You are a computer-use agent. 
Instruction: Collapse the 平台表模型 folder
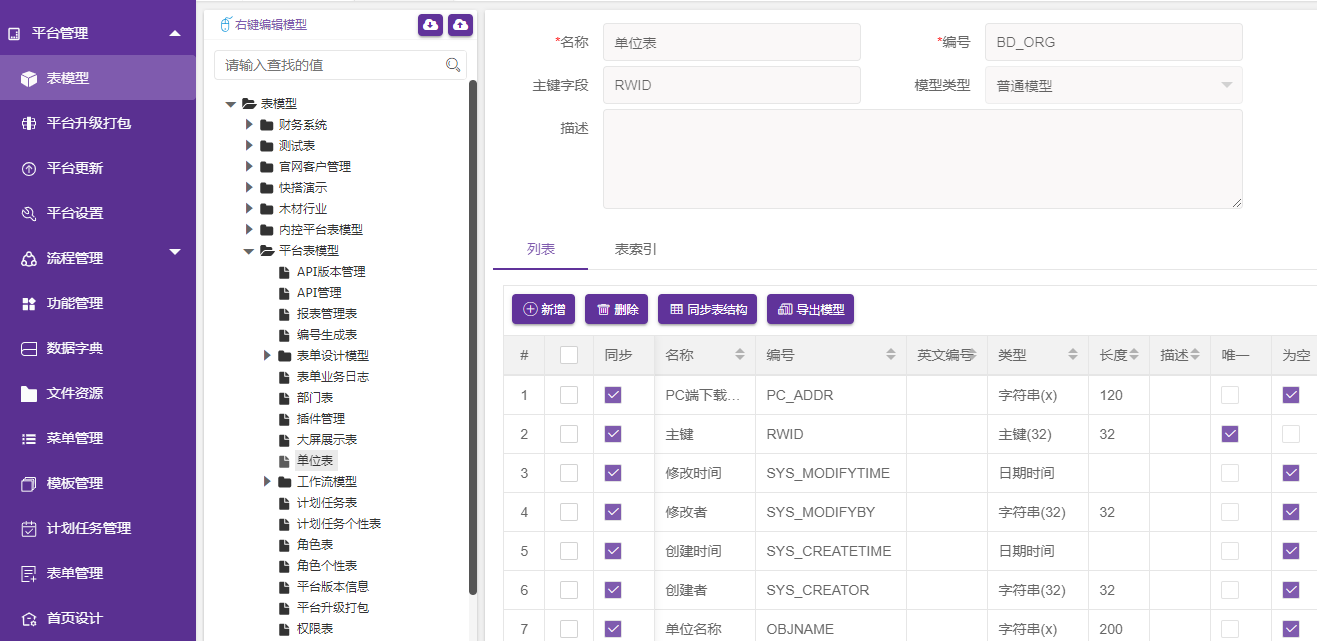click(249, 251)
